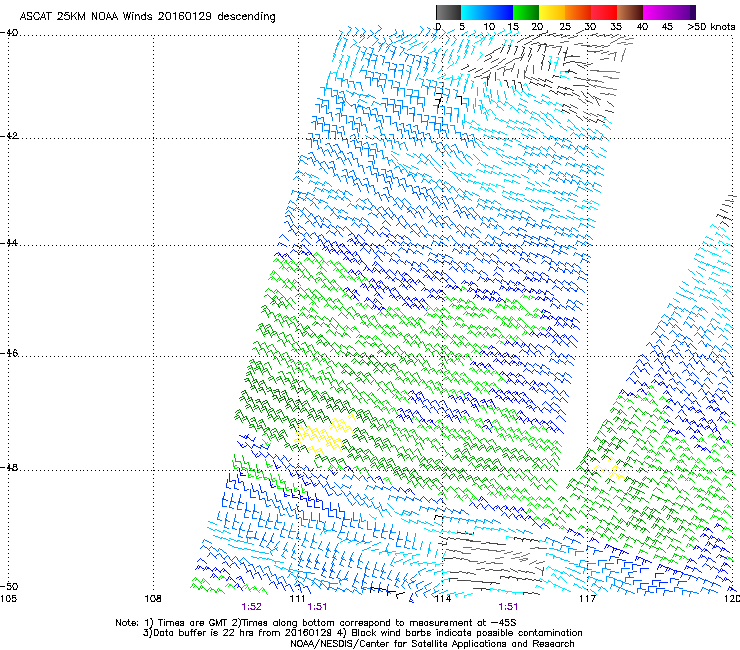This screenshot has height=650, width=740.
Task: Click the cyan-to-blue 5-15 knots legend gradient
Action: (x=487, y=12)
